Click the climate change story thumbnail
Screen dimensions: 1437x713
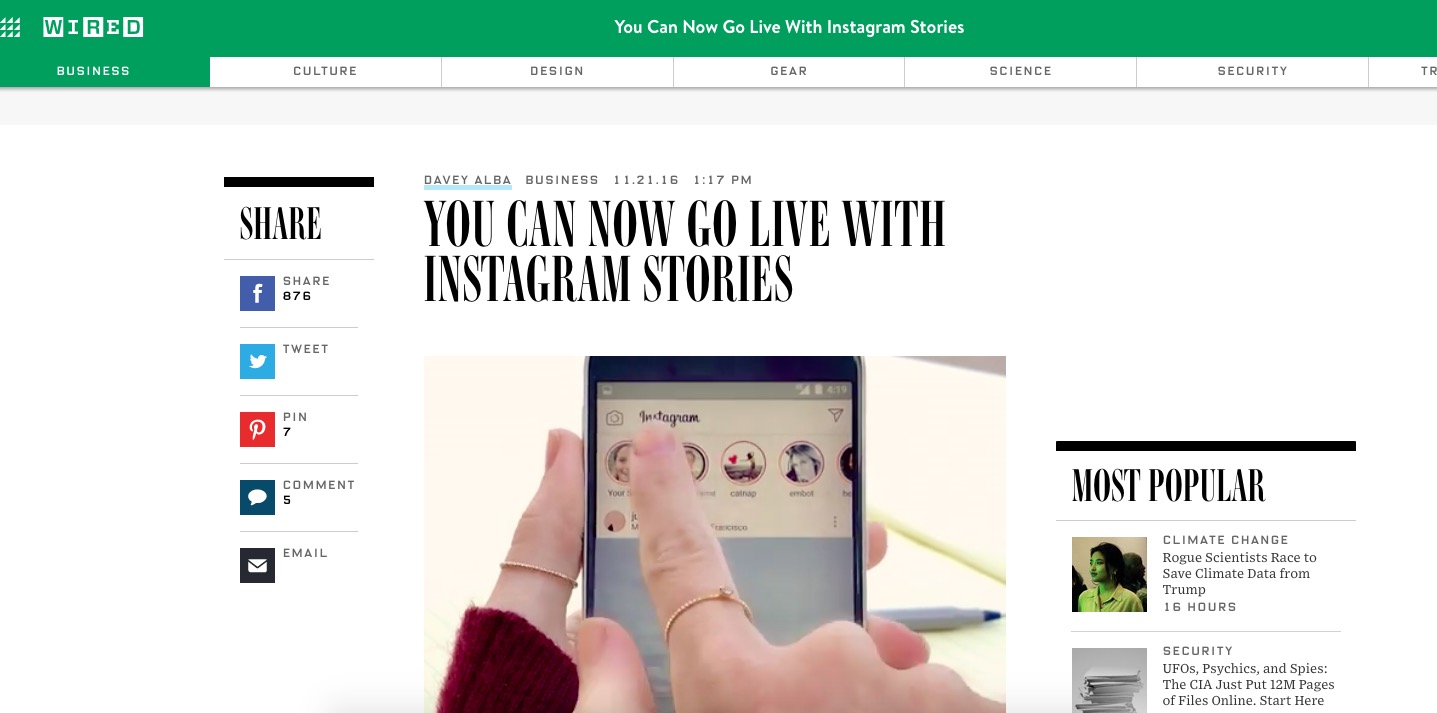coord(1109,574)
